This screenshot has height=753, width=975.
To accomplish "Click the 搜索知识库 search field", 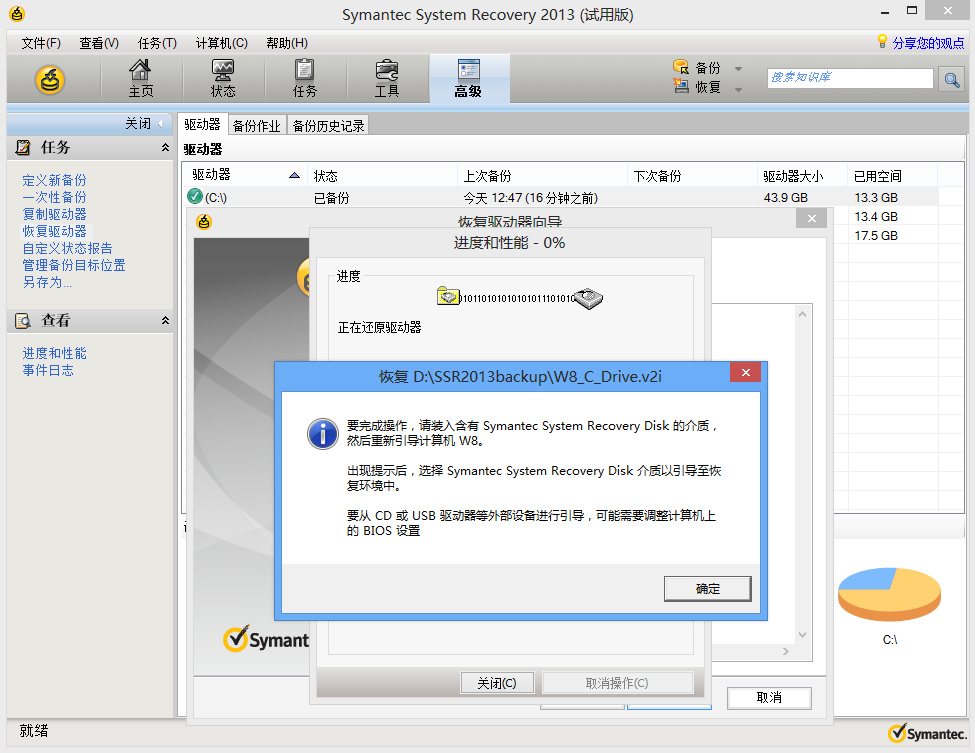I will (850, 78).
